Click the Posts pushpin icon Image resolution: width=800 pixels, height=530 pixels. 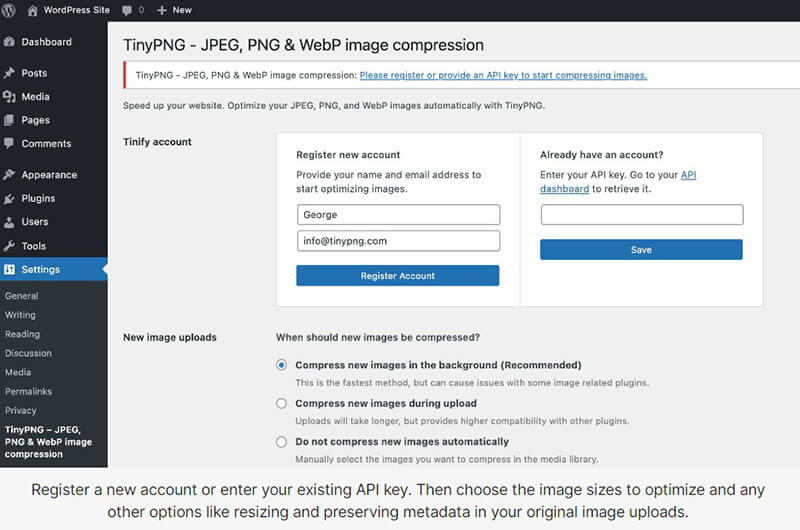(9, 73)
